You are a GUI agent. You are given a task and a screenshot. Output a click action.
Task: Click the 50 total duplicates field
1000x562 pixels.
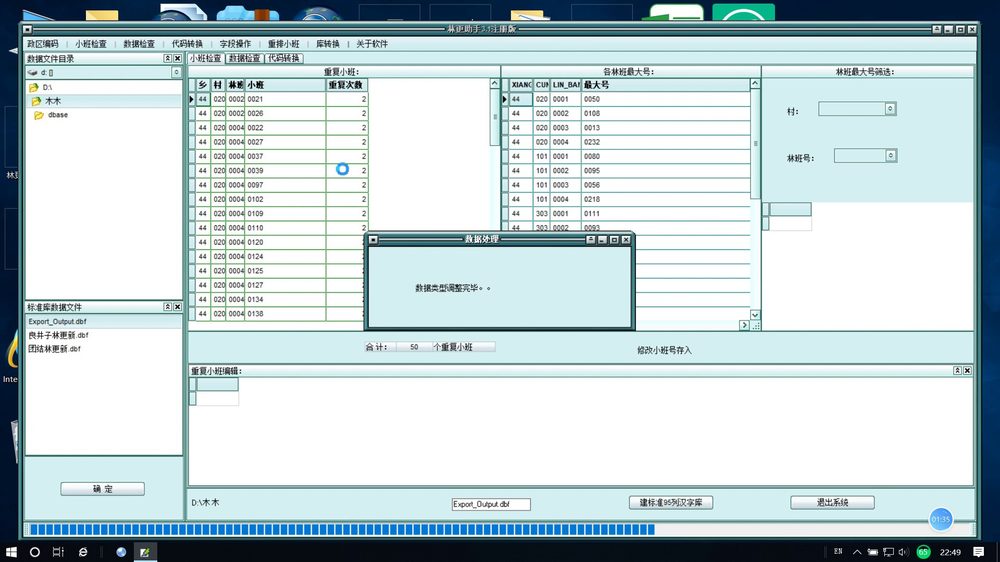point(414,347)
